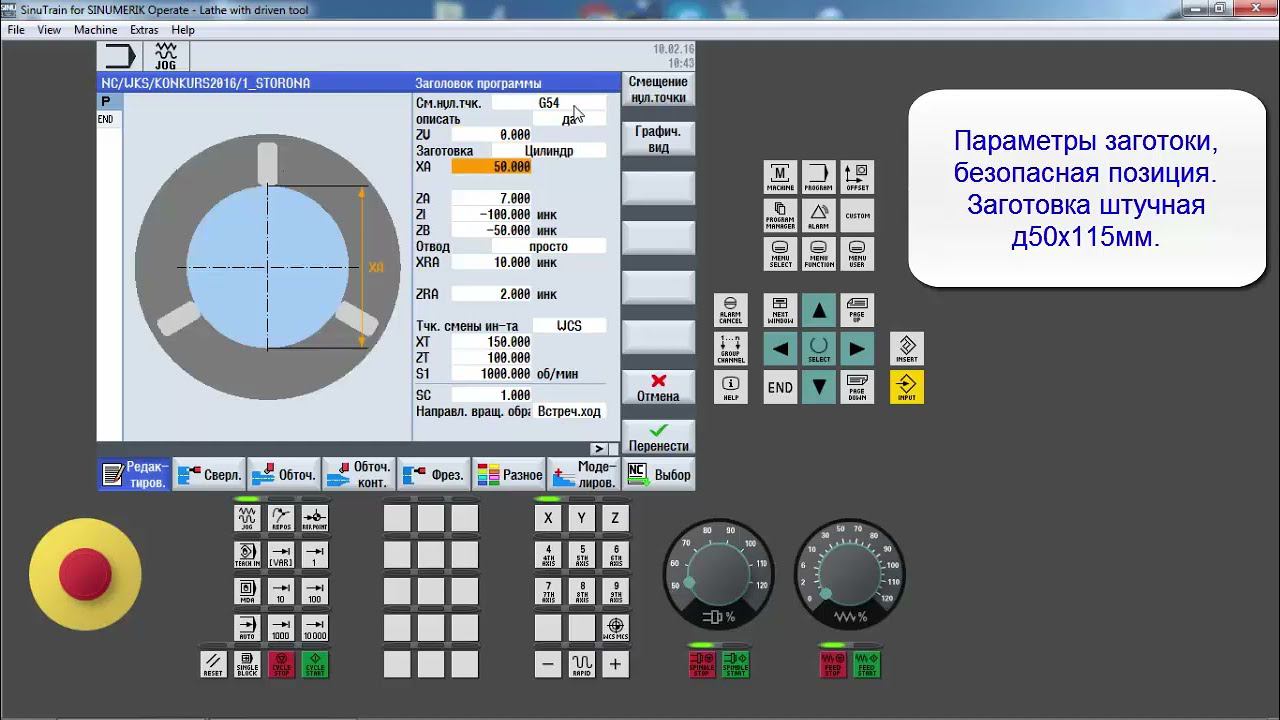This screenshot has width=1280, height=720.
Task: Click the MENU SELECT key
Action: click(x=780, y=253)
